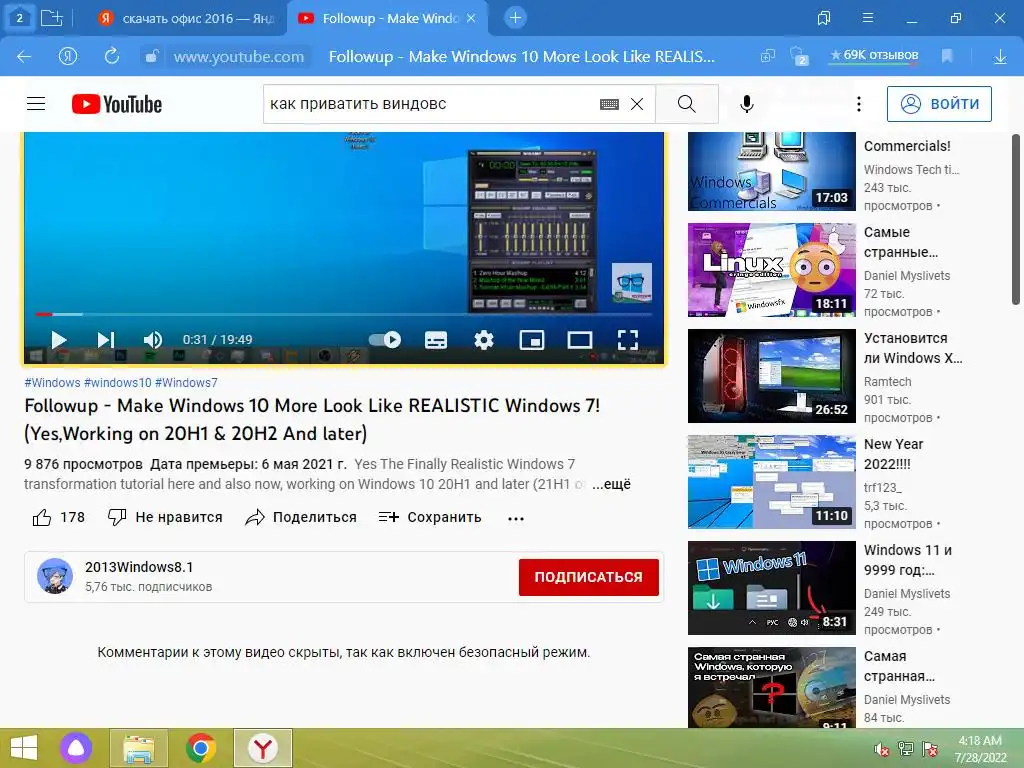This screenshot has height=768, width=1024.
Task: Click the magnifier search button
Action: [686, 104]
